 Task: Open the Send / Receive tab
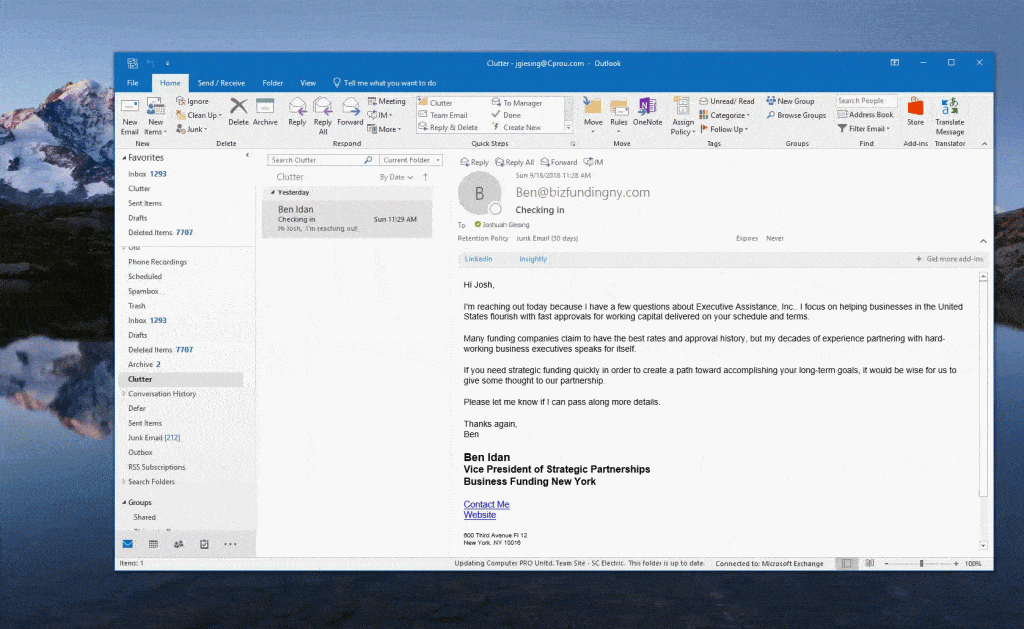click(221, 83)
